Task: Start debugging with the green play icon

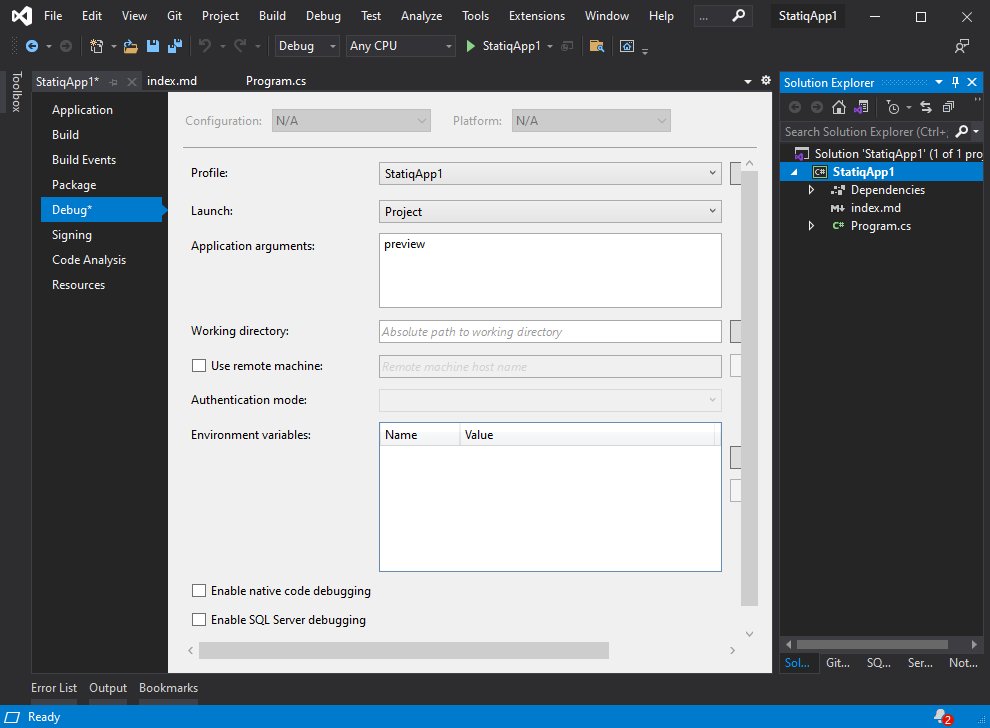Action: pyautogui.click(x=470, y=46)
